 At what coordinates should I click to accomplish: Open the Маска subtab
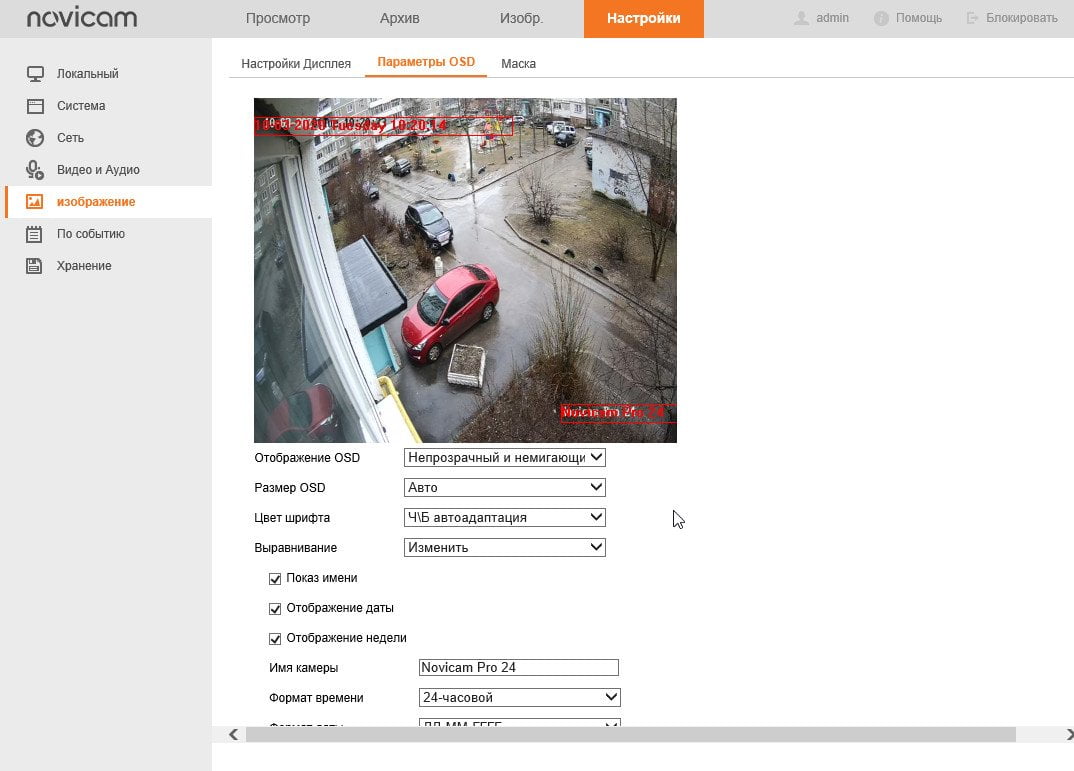(x=519, y=64)
